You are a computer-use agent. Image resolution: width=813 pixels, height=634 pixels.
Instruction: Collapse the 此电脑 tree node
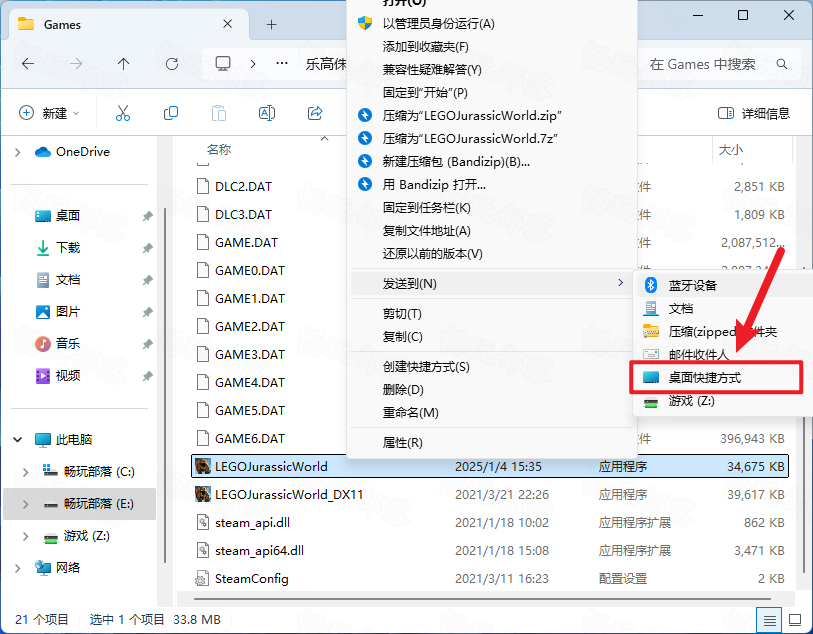(x=18, y=440)
